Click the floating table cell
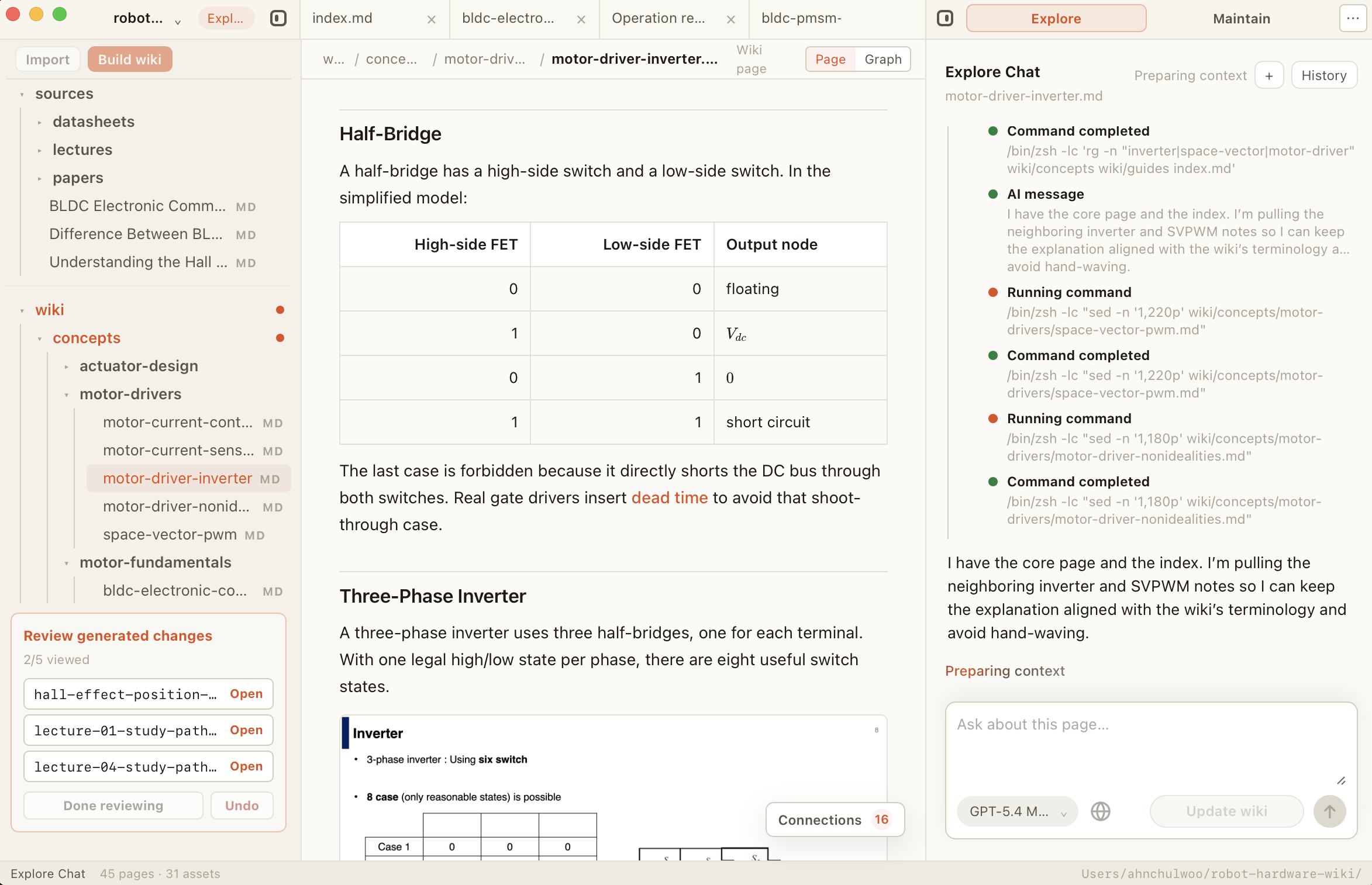1372x885 pixels. tap(800, 289)
